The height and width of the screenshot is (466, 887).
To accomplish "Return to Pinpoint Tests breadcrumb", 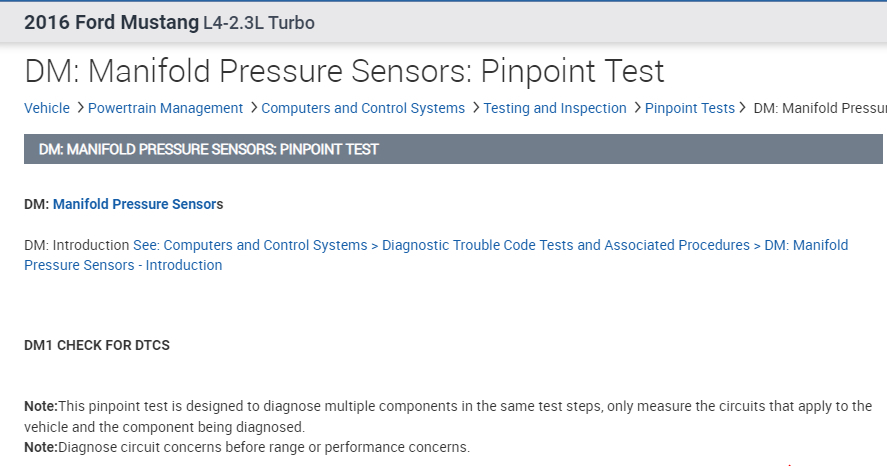I will tap(690, 108).
